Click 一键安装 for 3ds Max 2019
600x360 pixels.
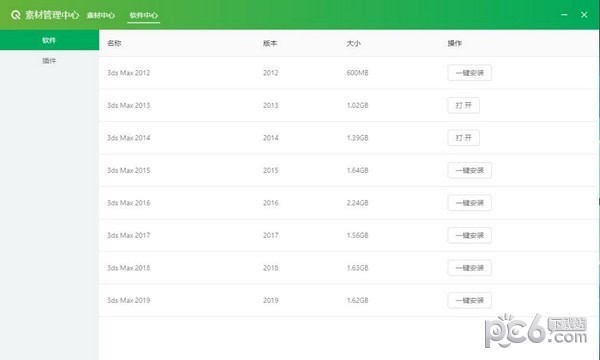[470, 300]
